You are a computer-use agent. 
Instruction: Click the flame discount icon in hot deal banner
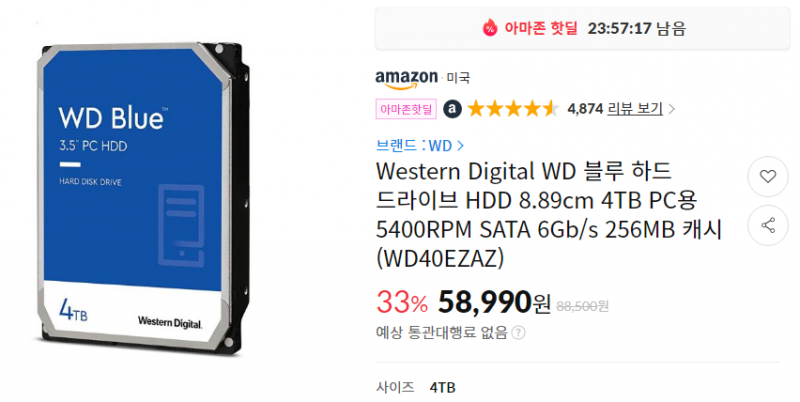tap(490, 27)
